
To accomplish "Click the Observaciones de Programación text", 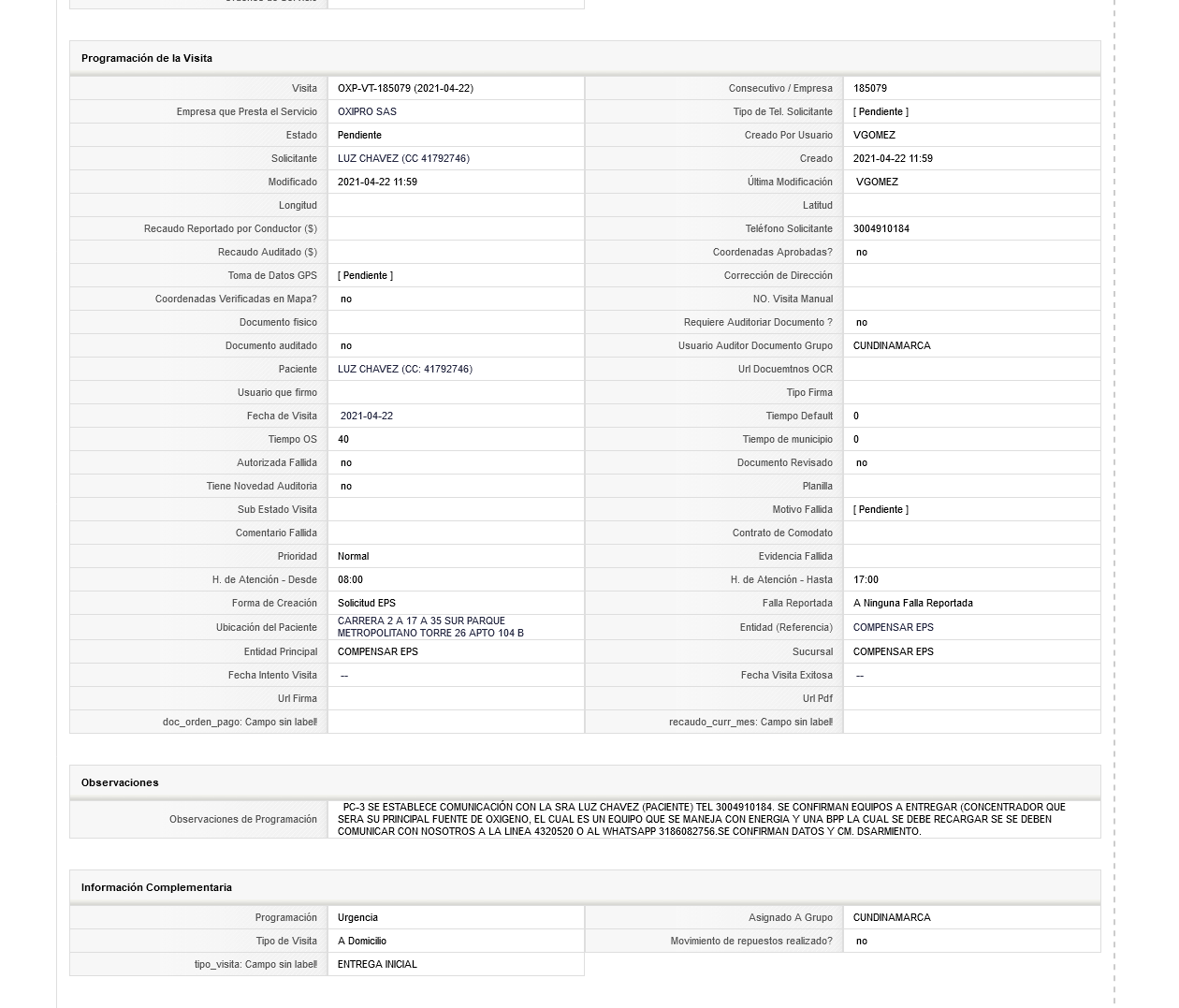I will point(702,819).
